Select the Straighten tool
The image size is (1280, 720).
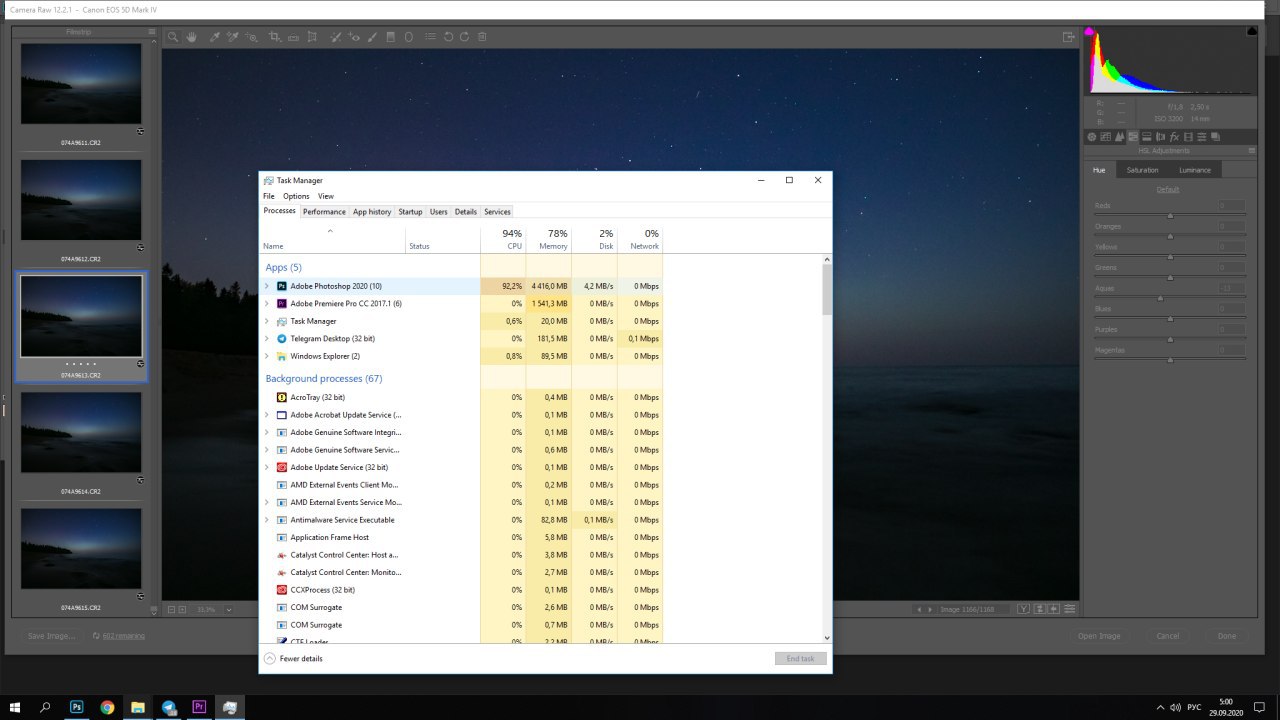pyautogui.click(x=293, y=37)
